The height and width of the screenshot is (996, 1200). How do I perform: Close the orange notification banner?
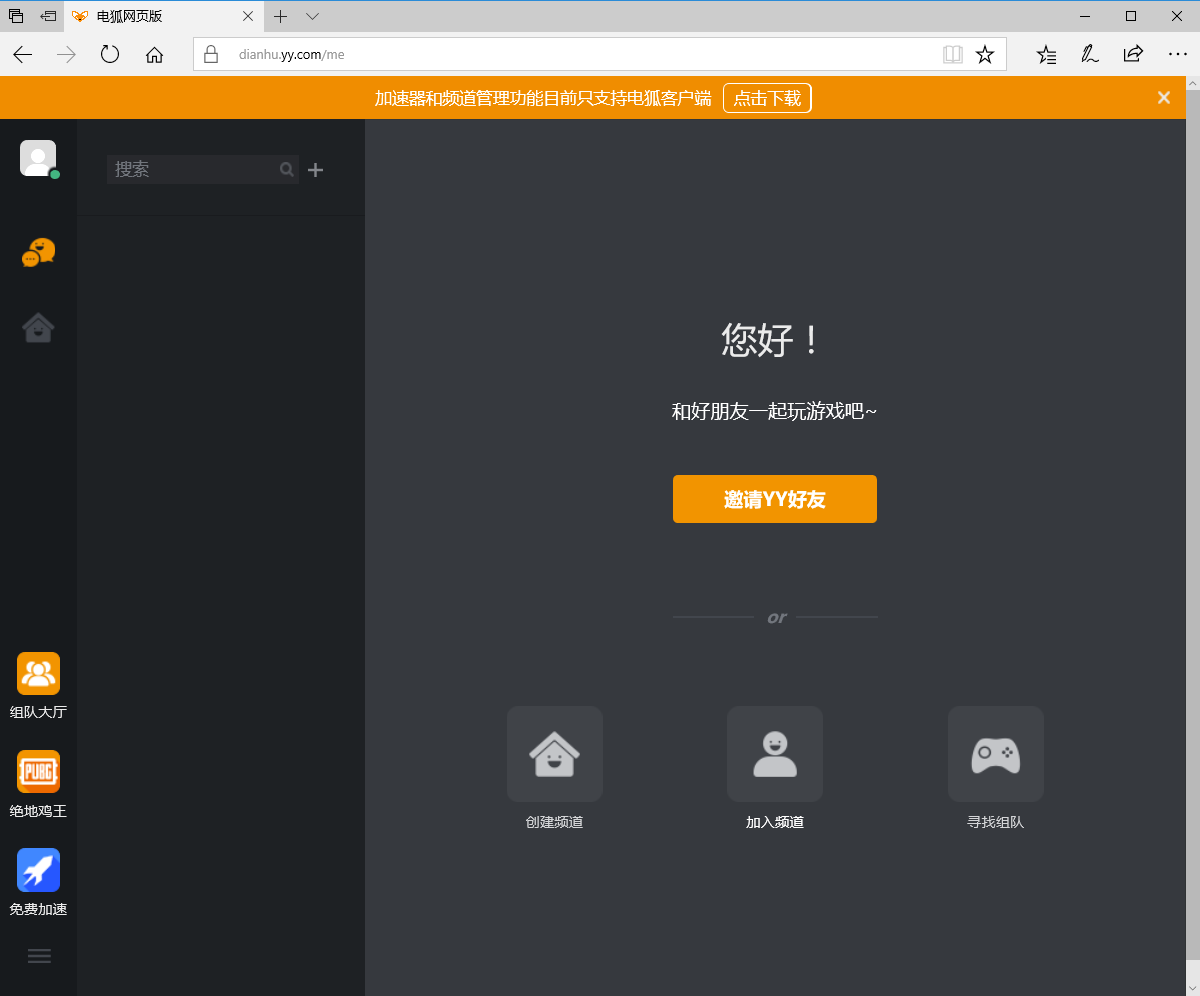(1164, 98)
